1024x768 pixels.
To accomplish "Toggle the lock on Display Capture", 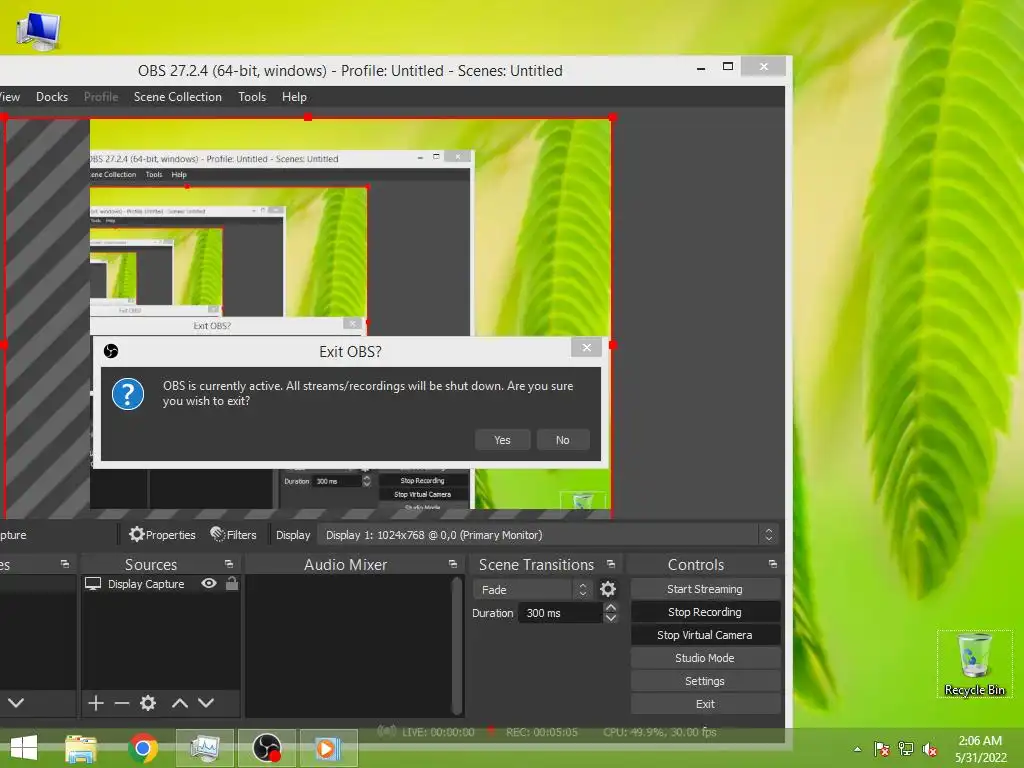I will coord(232,583).
